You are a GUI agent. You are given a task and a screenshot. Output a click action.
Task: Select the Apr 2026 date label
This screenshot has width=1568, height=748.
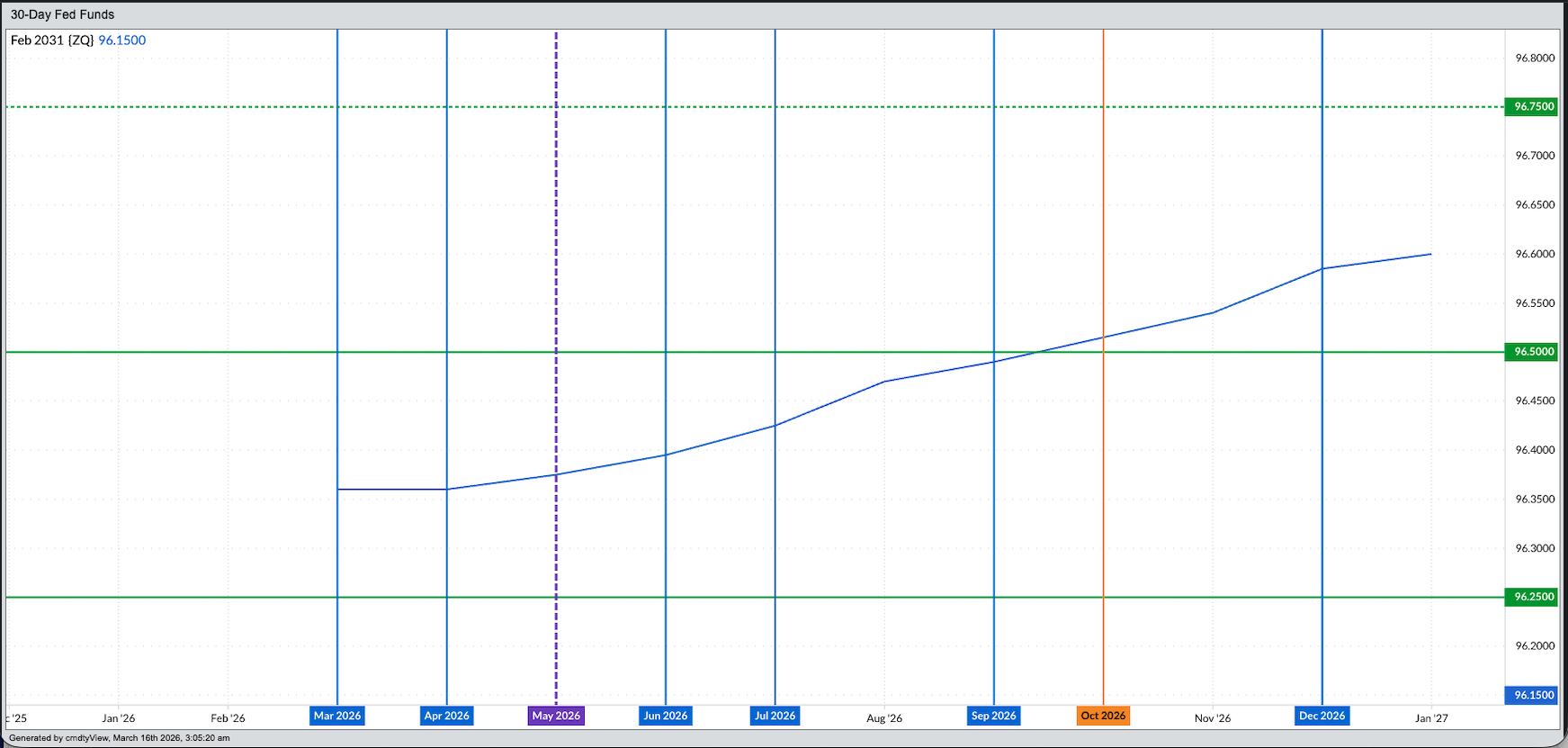(x=446, y=716)
